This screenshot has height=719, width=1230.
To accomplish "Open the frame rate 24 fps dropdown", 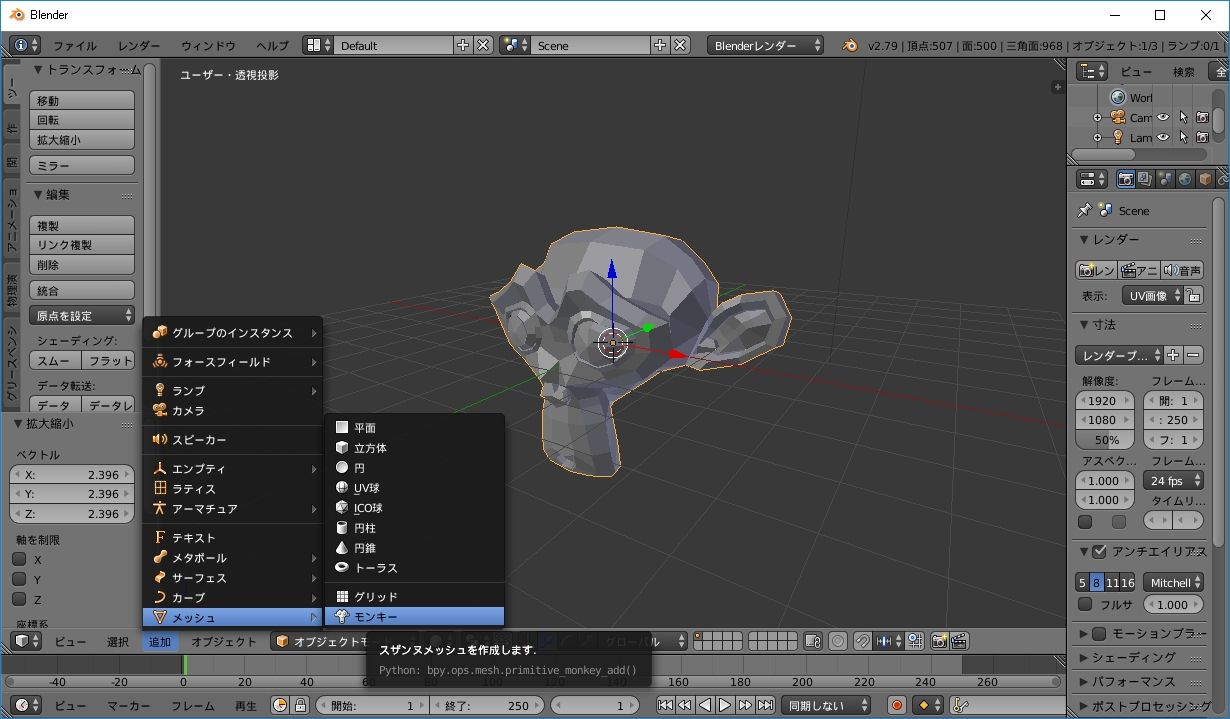I will (x=1173, y=481).
